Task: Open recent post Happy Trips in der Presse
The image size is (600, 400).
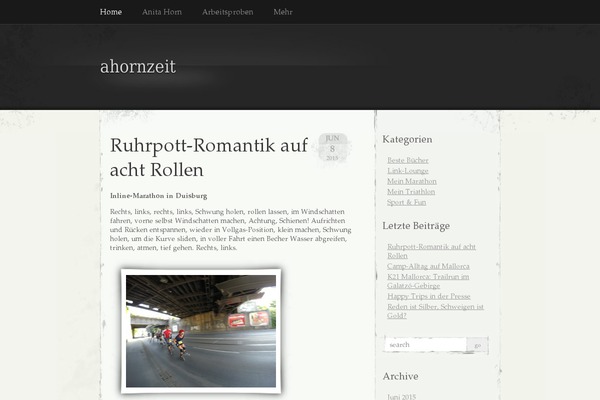Action: (x=429, y=296)
